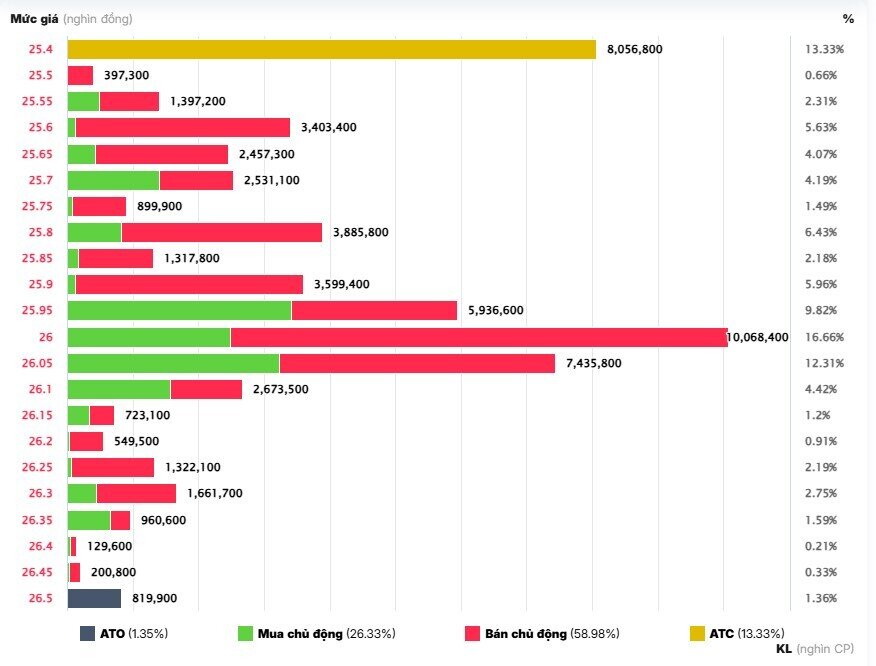Click the green buy segment at price 26
Screen dimensions: 876x666
click(x=148, y=337)
